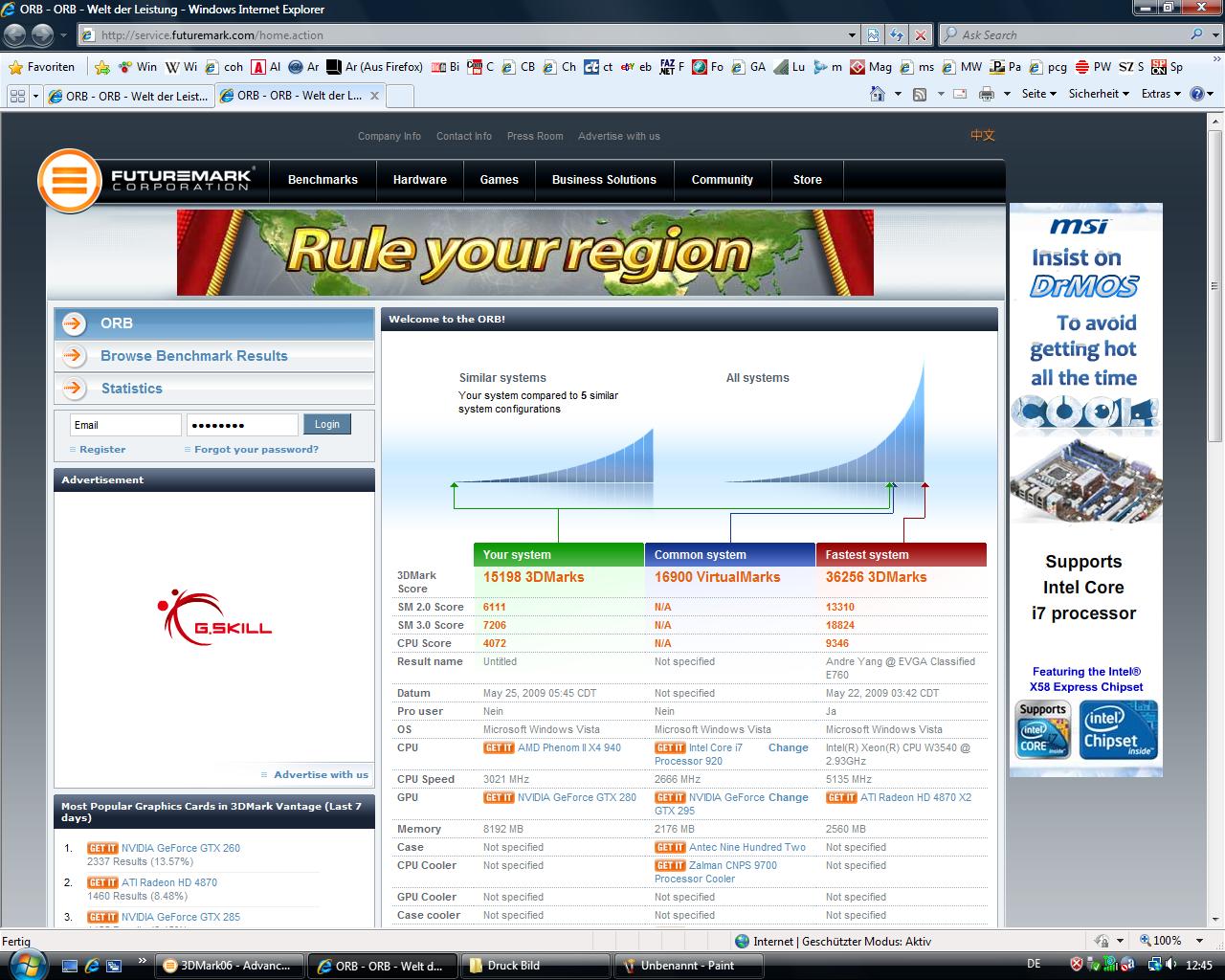
Task: Open the Seite menu
Action: (x=1038, y=94)
